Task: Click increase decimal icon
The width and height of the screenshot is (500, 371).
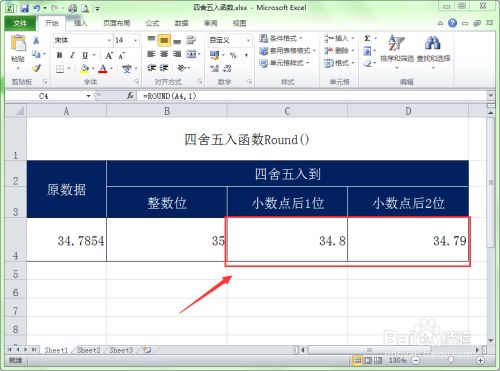Action: point(214,69)
